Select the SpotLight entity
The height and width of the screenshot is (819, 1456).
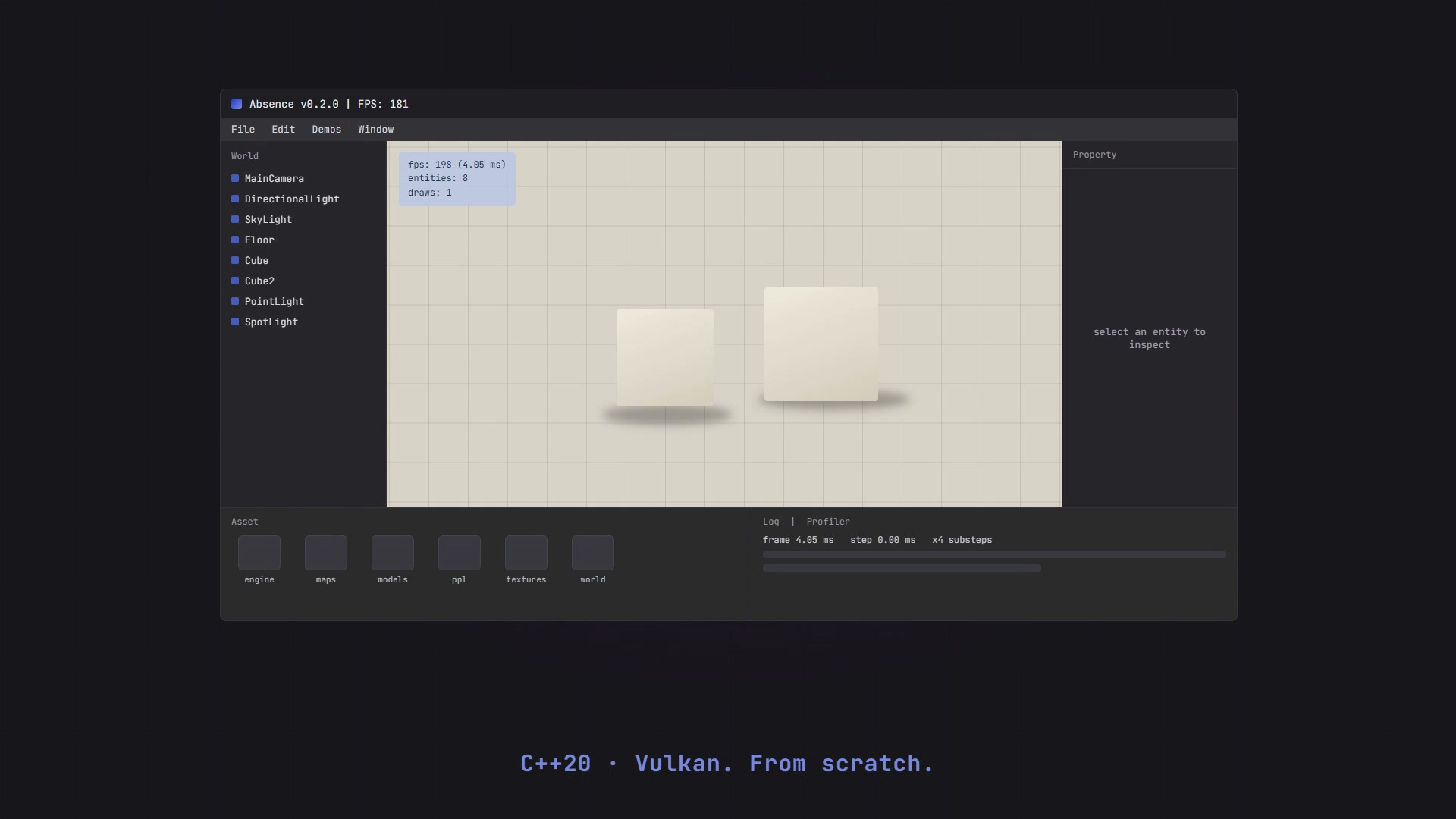click(303, 322)
